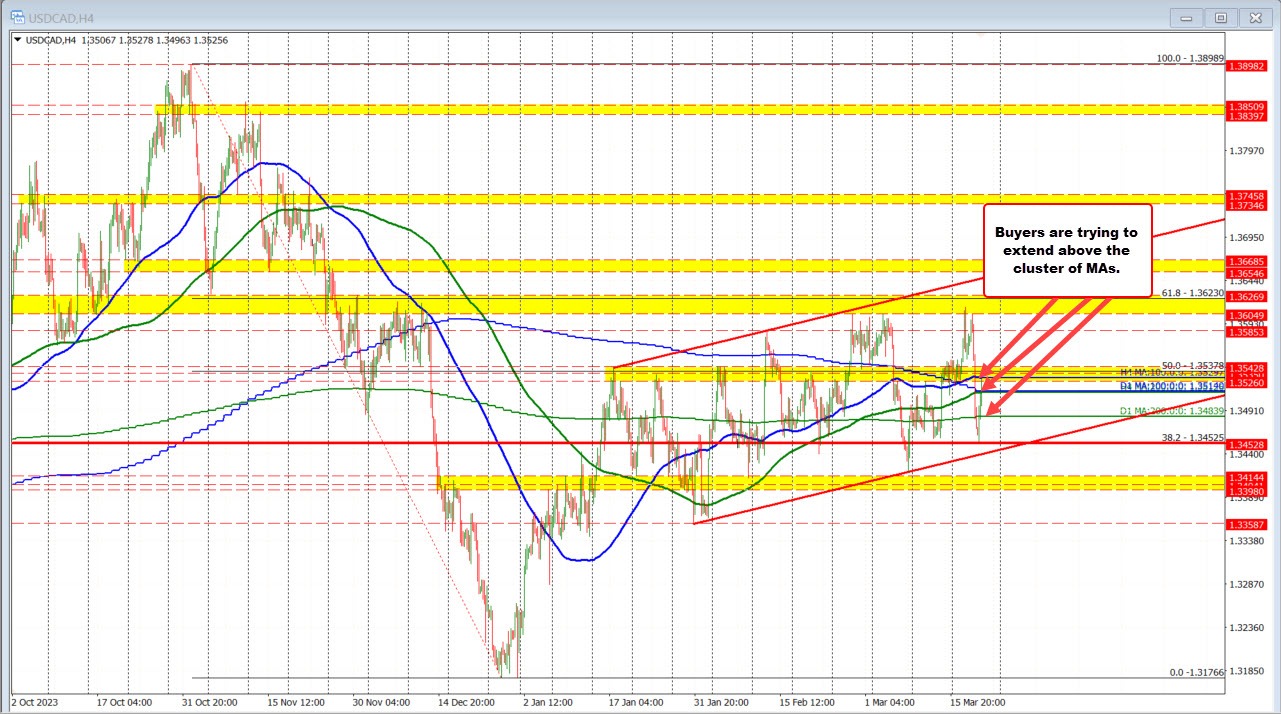Expand the USDCAD,H4 OHLC data triangle
This screenshot has height=714, width=1281.
(x=17, y=41)
